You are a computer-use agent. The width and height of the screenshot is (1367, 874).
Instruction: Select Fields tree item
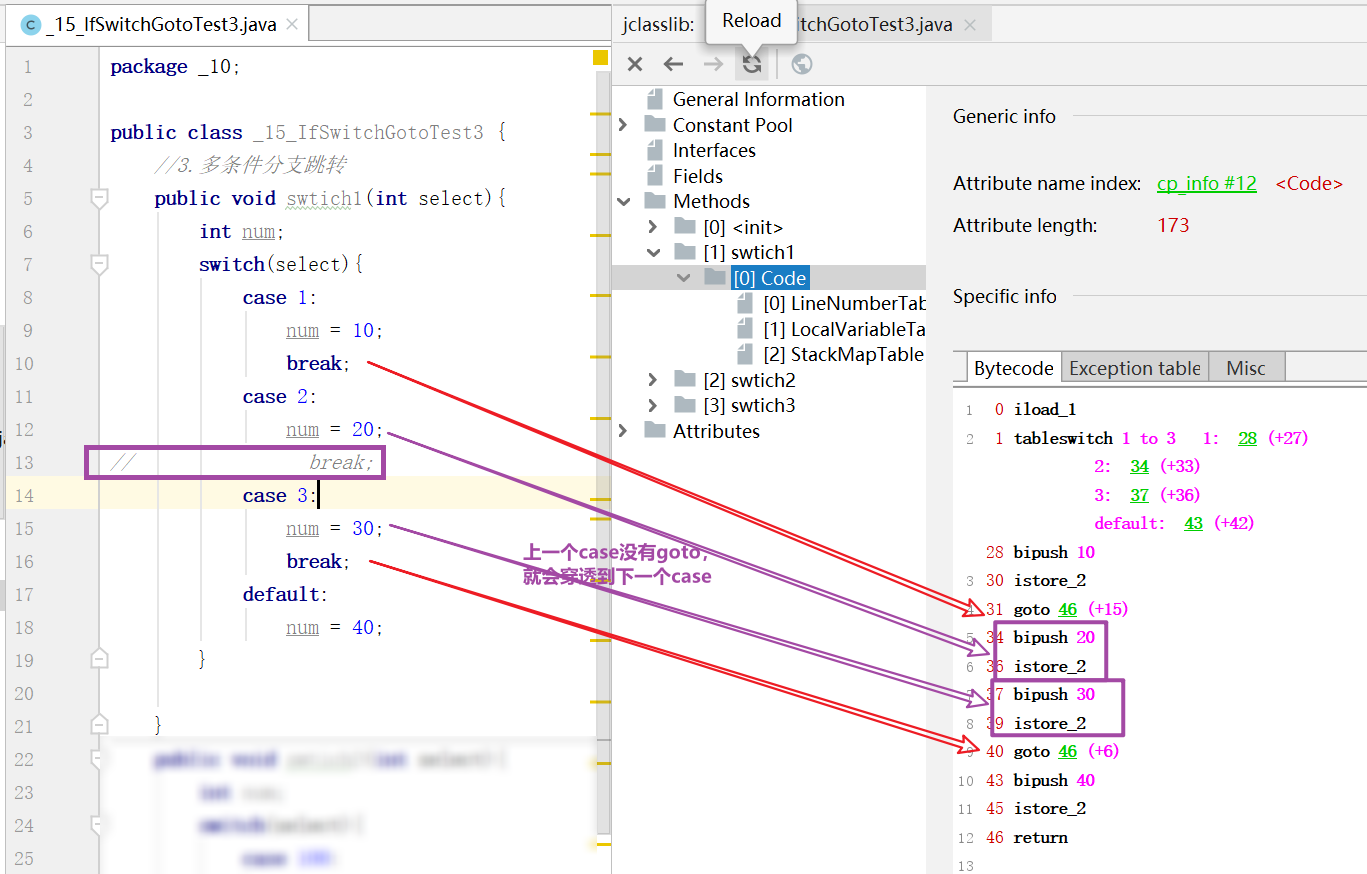[x=697, y=176]
